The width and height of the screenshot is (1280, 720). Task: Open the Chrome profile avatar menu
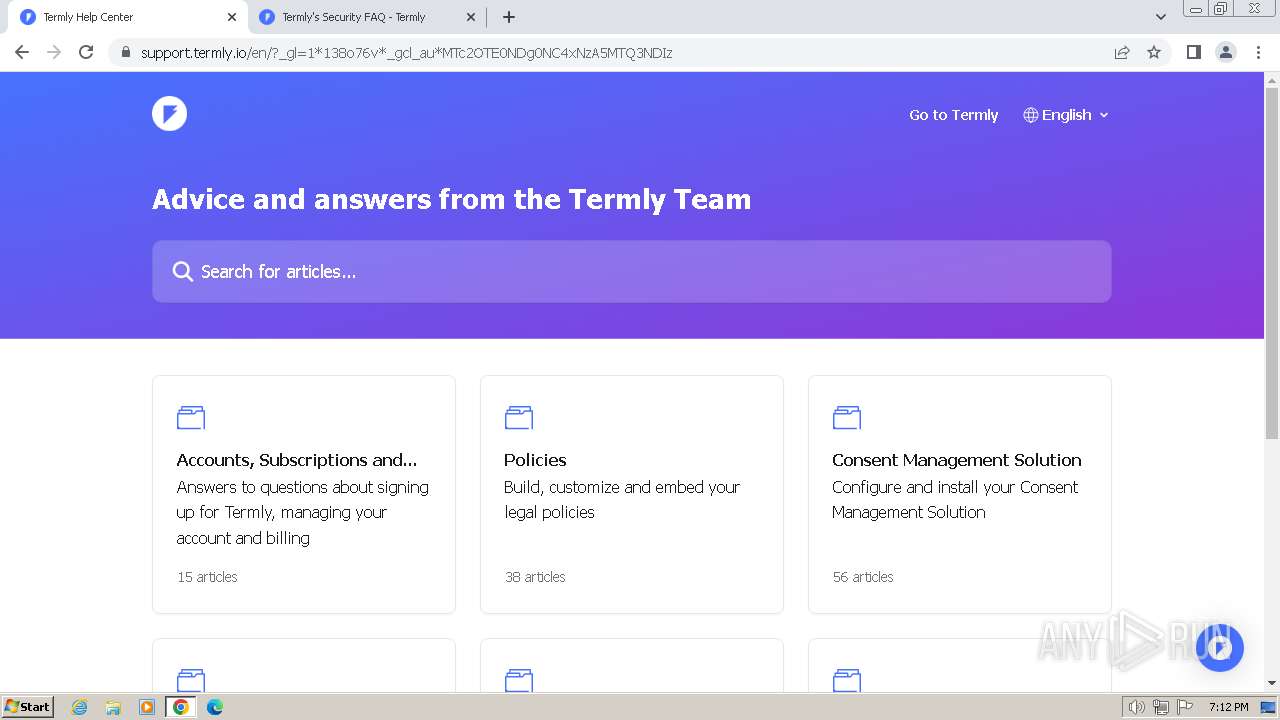pos(1226,52)
